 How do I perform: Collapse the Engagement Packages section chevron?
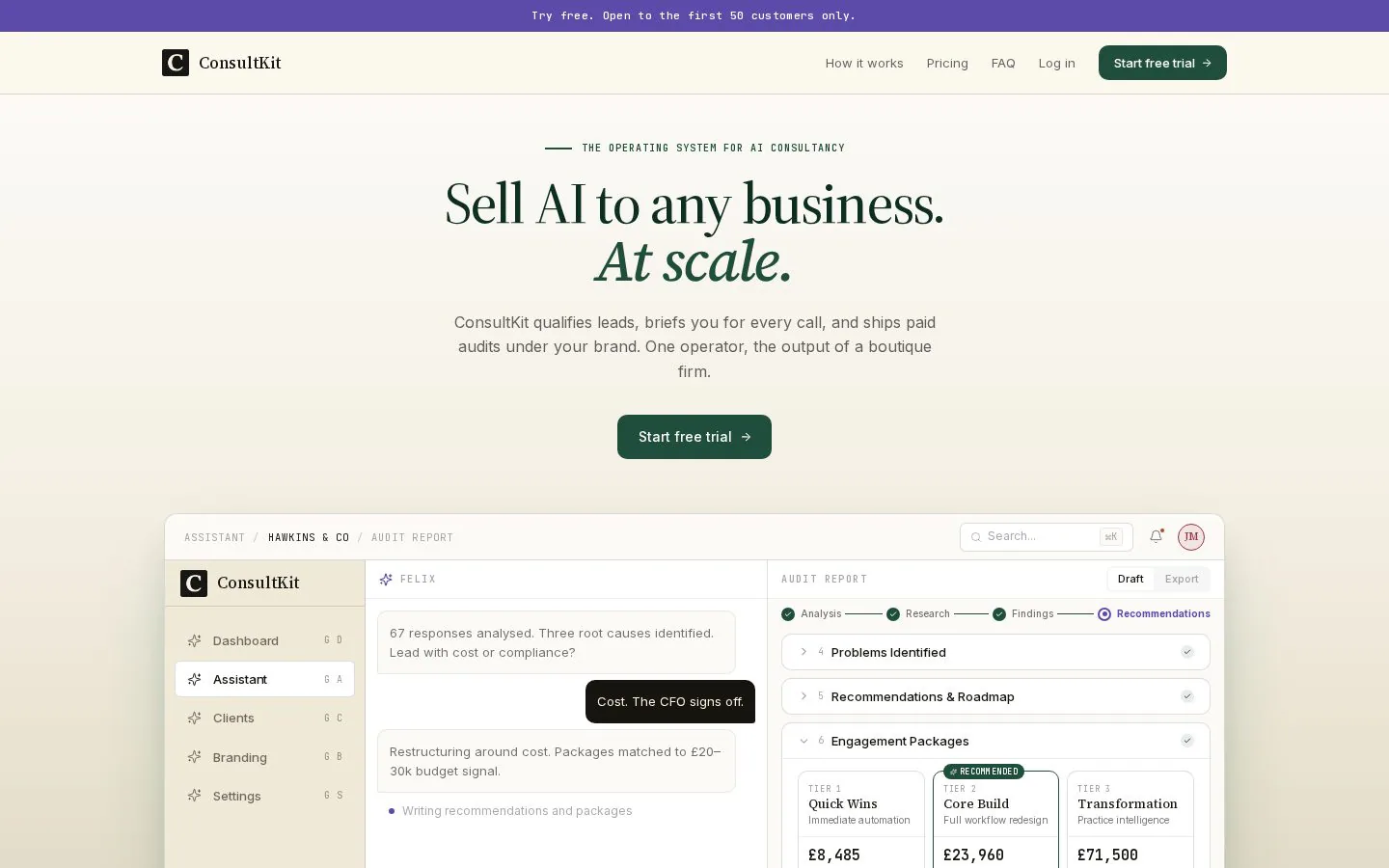pyautogui.click(x=803, y=741)
